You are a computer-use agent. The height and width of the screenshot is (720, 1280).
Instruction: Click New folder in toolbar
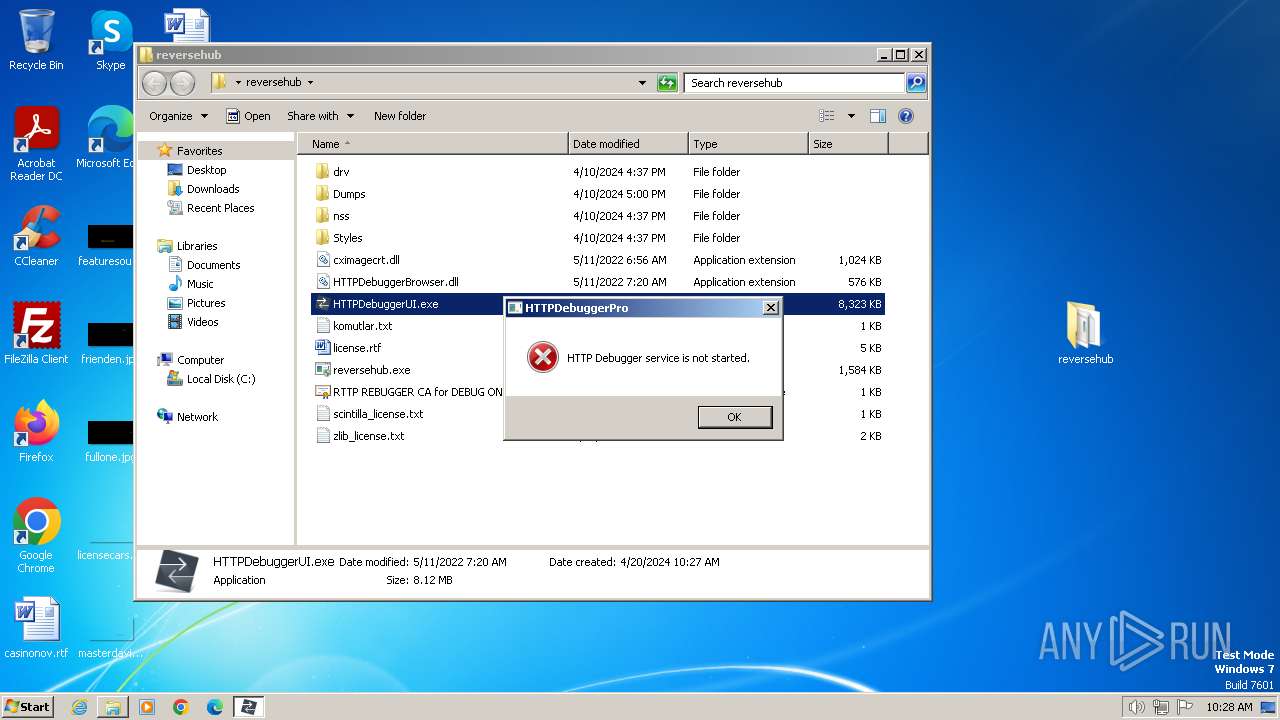point(400,116)
